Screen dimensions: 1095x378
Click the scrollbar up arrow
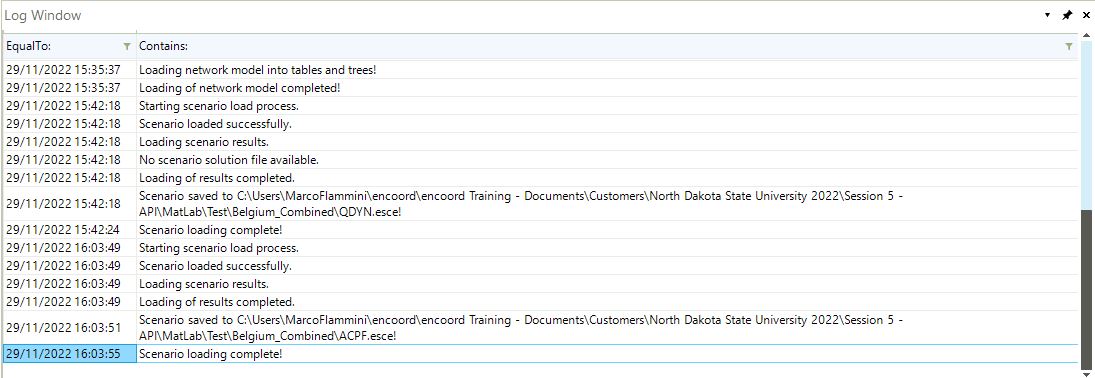(x=1087, y=36)
